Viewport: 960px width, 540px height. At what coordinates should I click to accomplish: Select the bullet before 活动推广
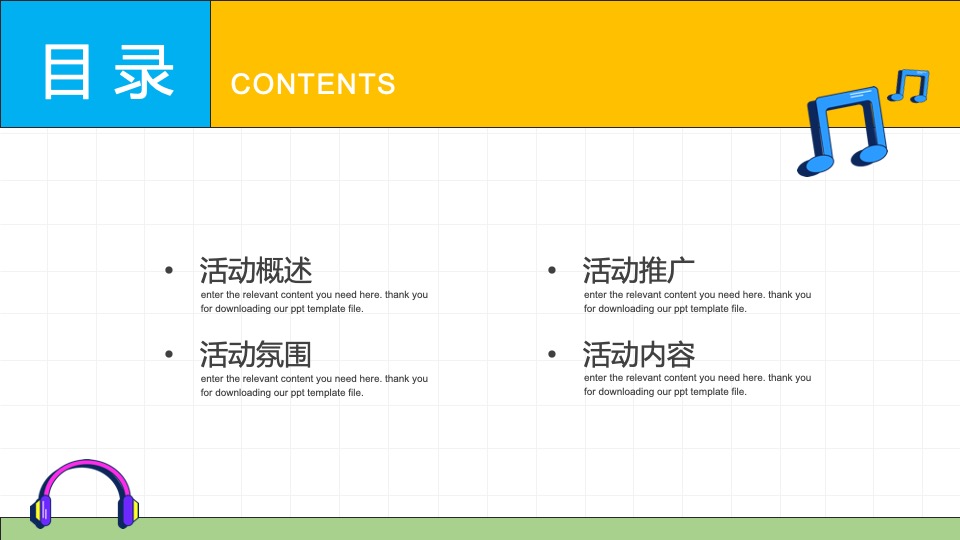point(552,270)
